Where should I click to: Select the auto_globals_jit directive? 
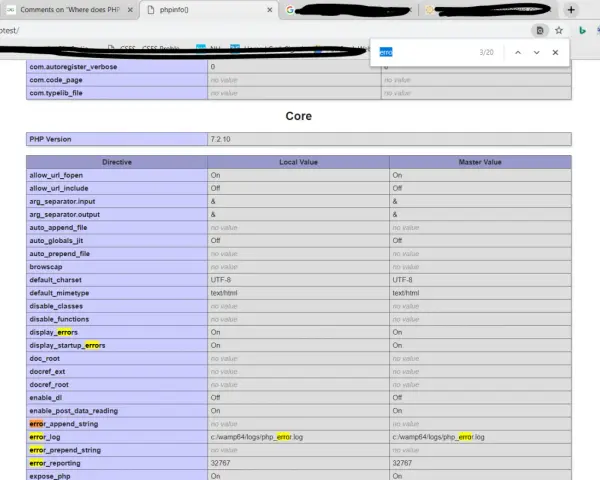56,241
